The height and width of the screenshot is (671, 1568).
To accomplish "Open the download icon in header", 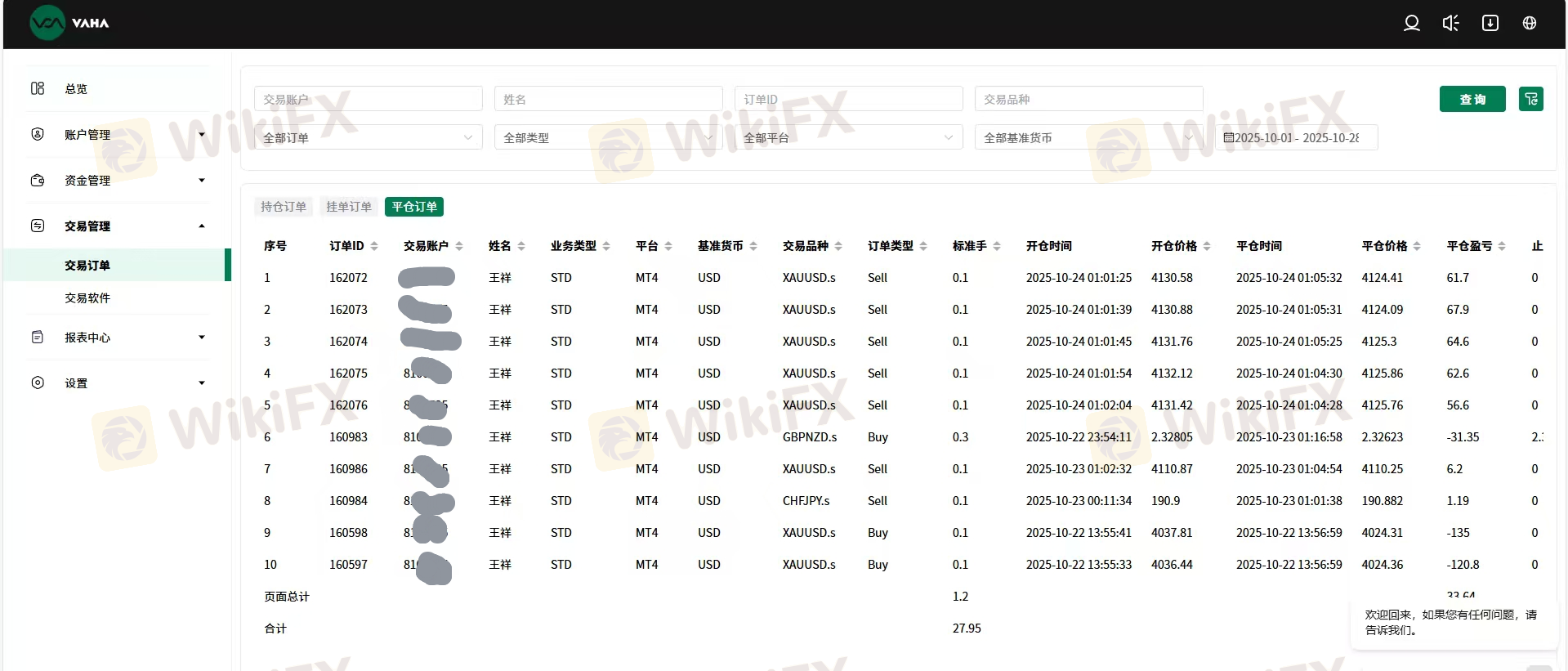I will coord(1490,23).
